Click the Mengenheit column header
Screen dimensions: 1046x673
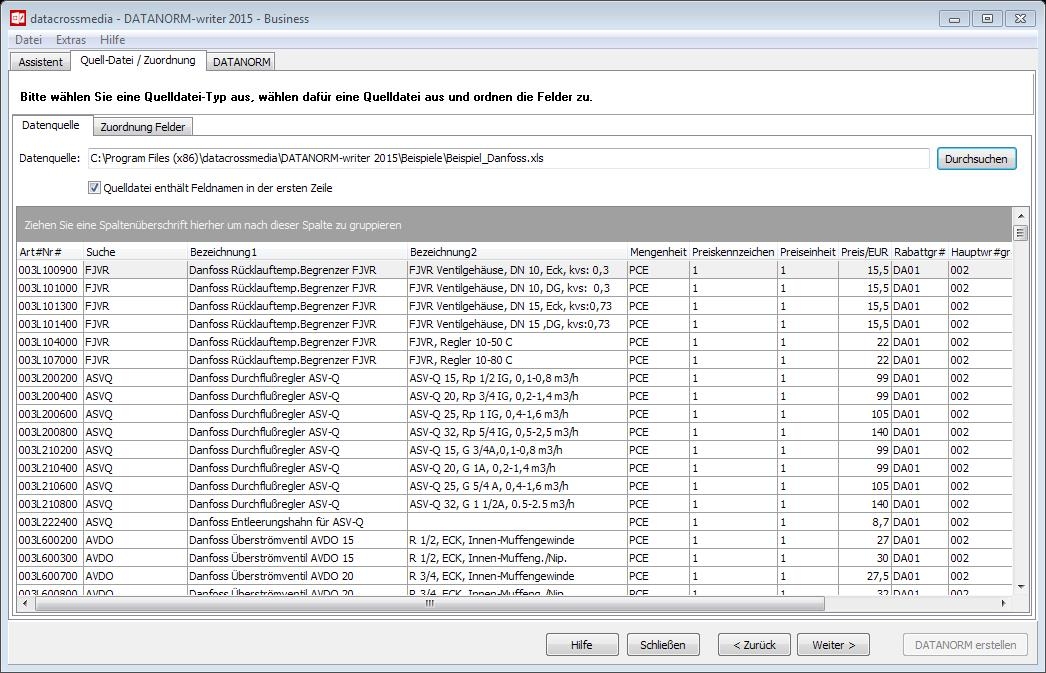(x=658, y=252)
